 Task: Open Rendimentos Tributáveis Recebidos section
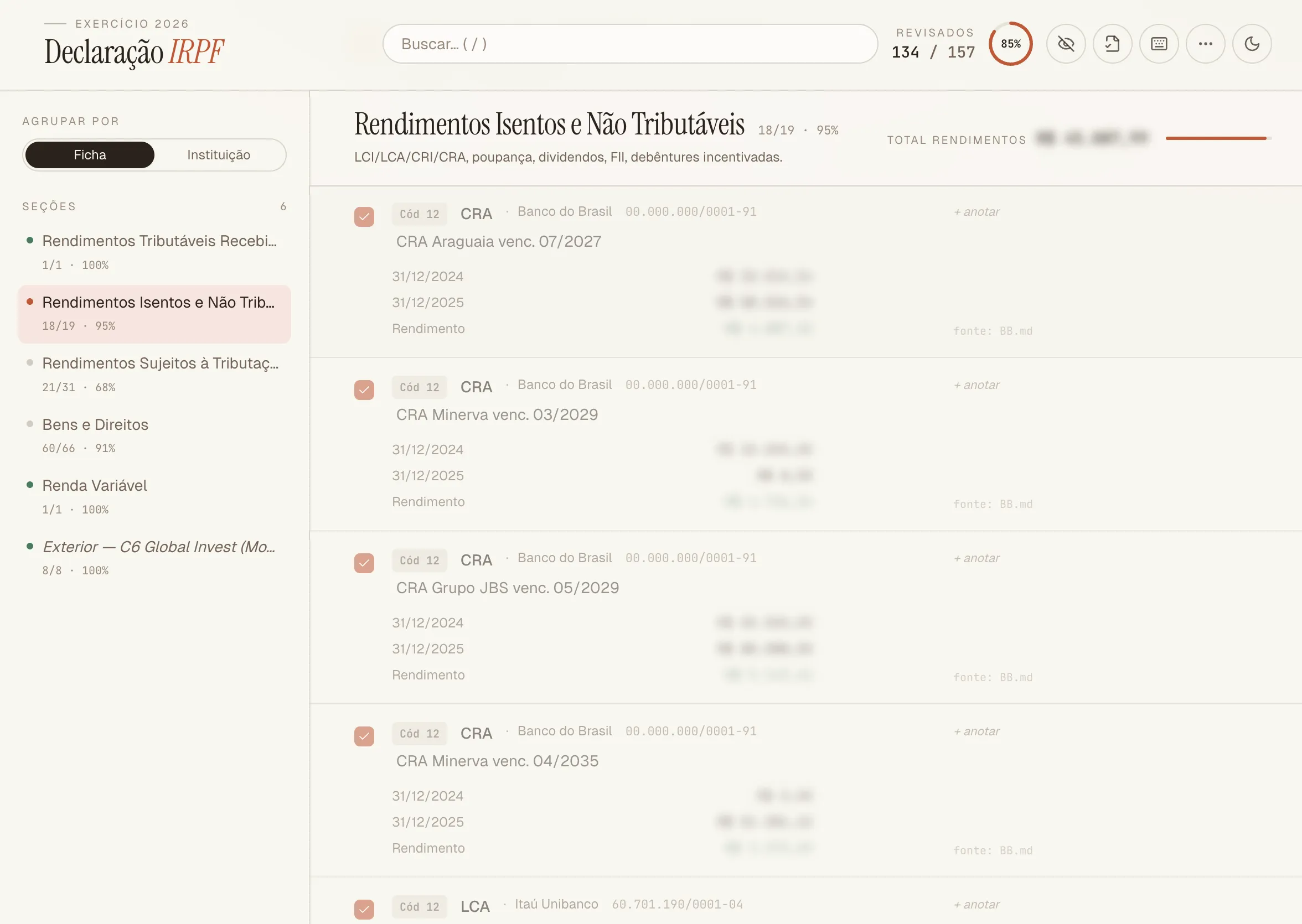click(154, 252)
